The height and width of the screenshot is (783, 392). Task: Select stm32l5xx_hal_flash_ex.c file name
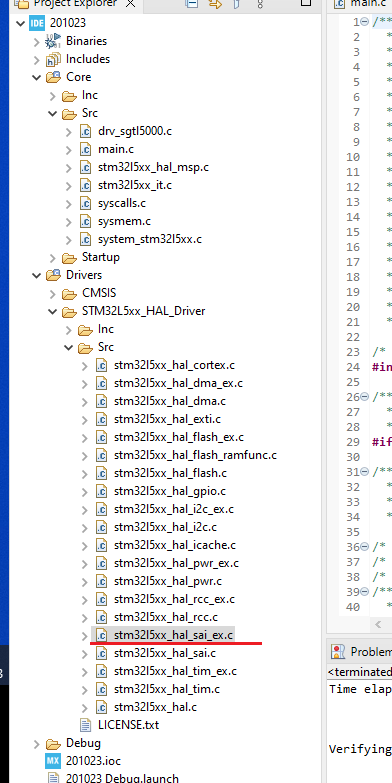tap(179, 437)
